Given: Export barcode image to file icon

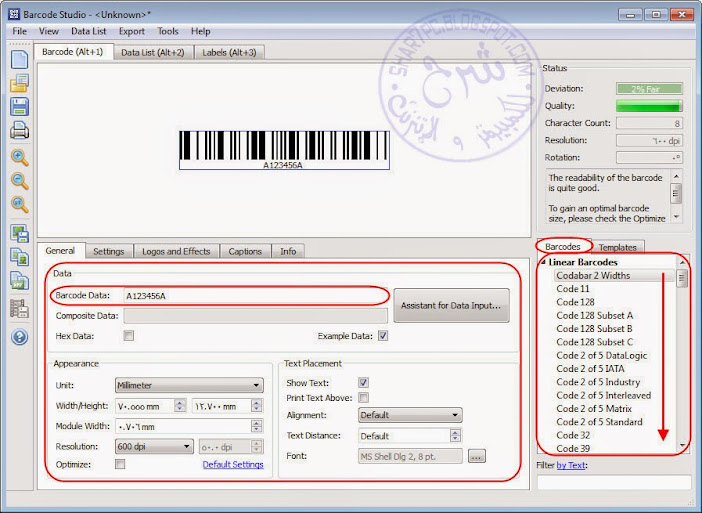Looking at the screenshot, I should (x=19, y=233).
